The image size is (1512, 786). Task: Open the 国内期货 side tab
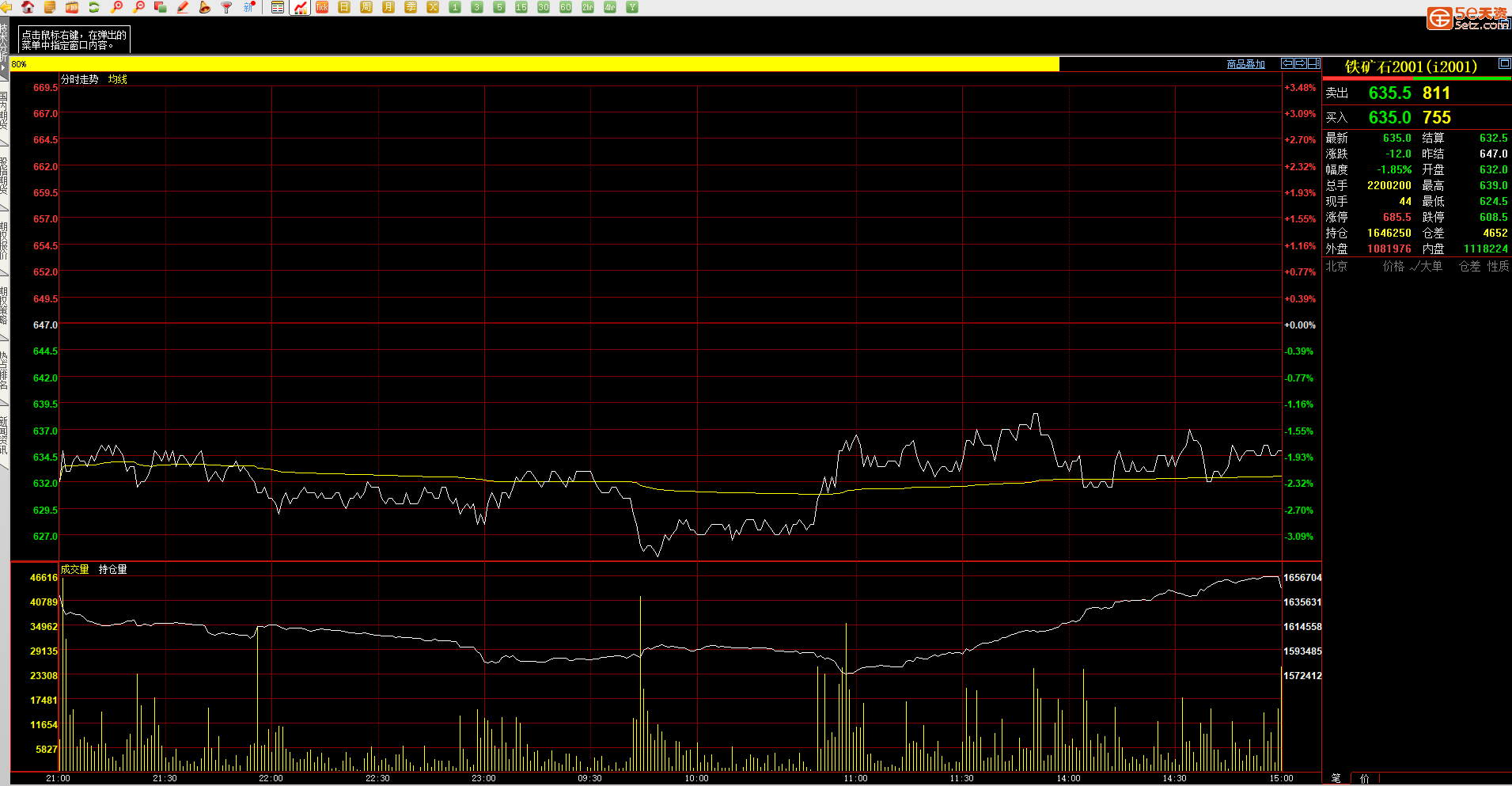pos(4,111)
